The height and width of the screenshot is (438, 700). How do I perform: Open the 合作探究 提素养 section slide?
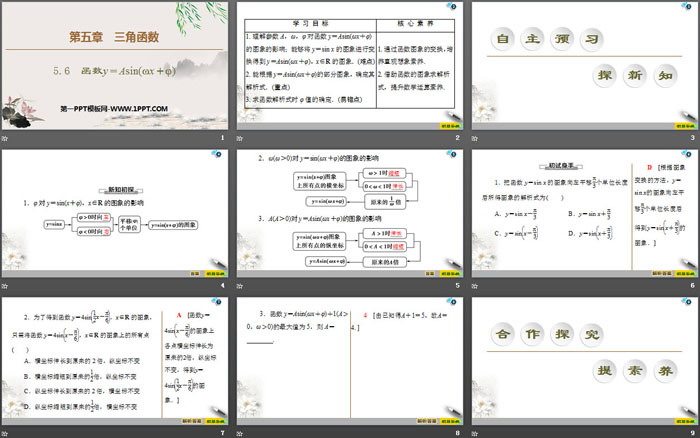pyautogui.click(x=583, y=360)
